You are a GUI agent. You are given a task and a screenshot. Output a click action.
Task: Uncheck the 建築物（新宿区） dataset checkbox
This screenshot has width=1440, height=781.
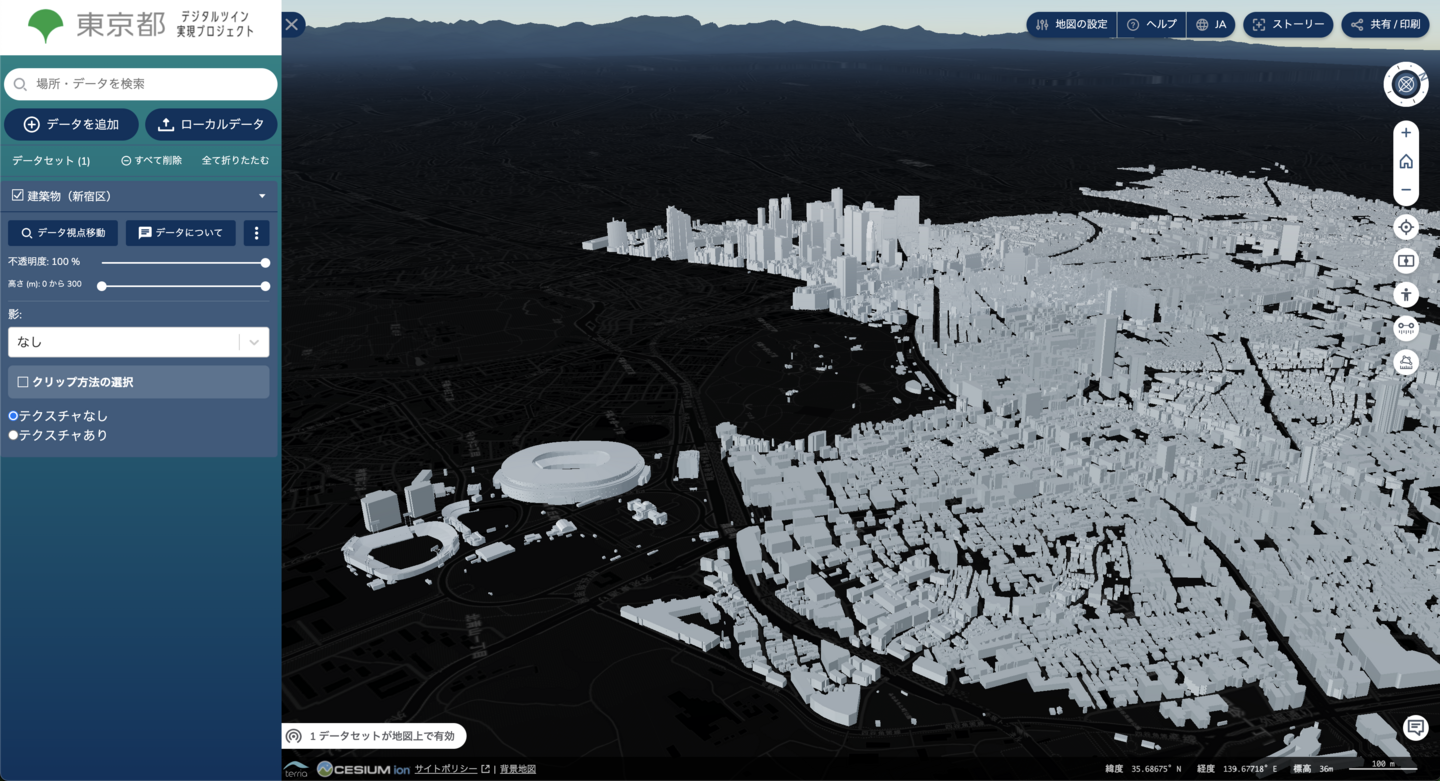point(17,196)
